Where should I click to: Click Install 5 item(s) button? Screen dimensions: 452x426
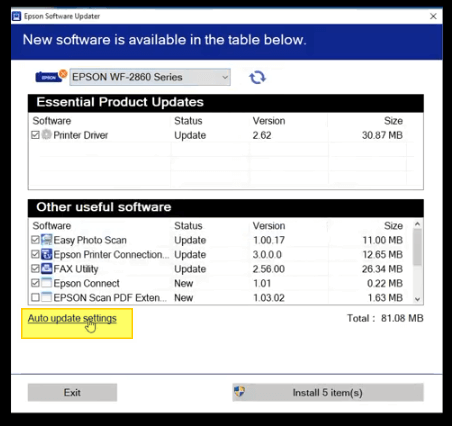point(328,392)
